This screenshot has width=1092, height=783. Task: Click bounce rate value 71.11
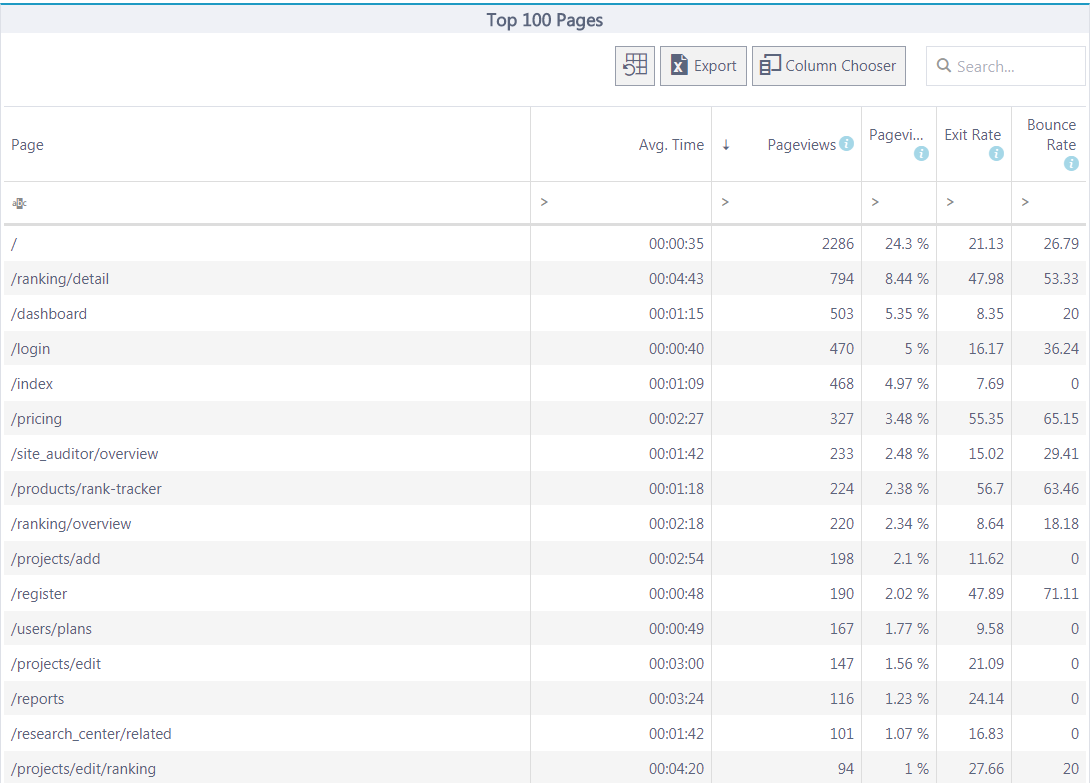[x=1061, y=594]
